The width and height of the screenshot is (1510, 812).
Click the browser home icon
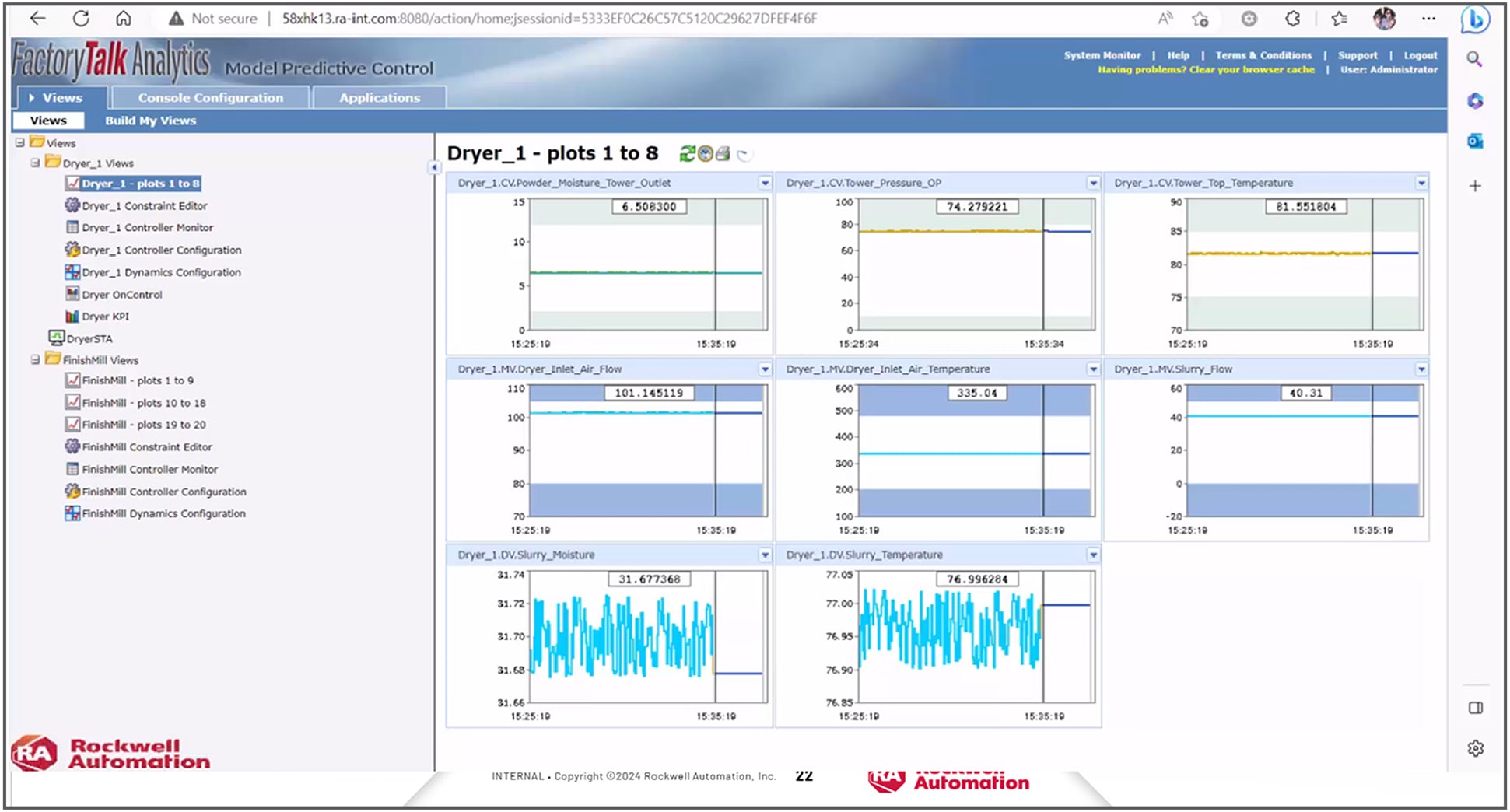coord(123,19)
